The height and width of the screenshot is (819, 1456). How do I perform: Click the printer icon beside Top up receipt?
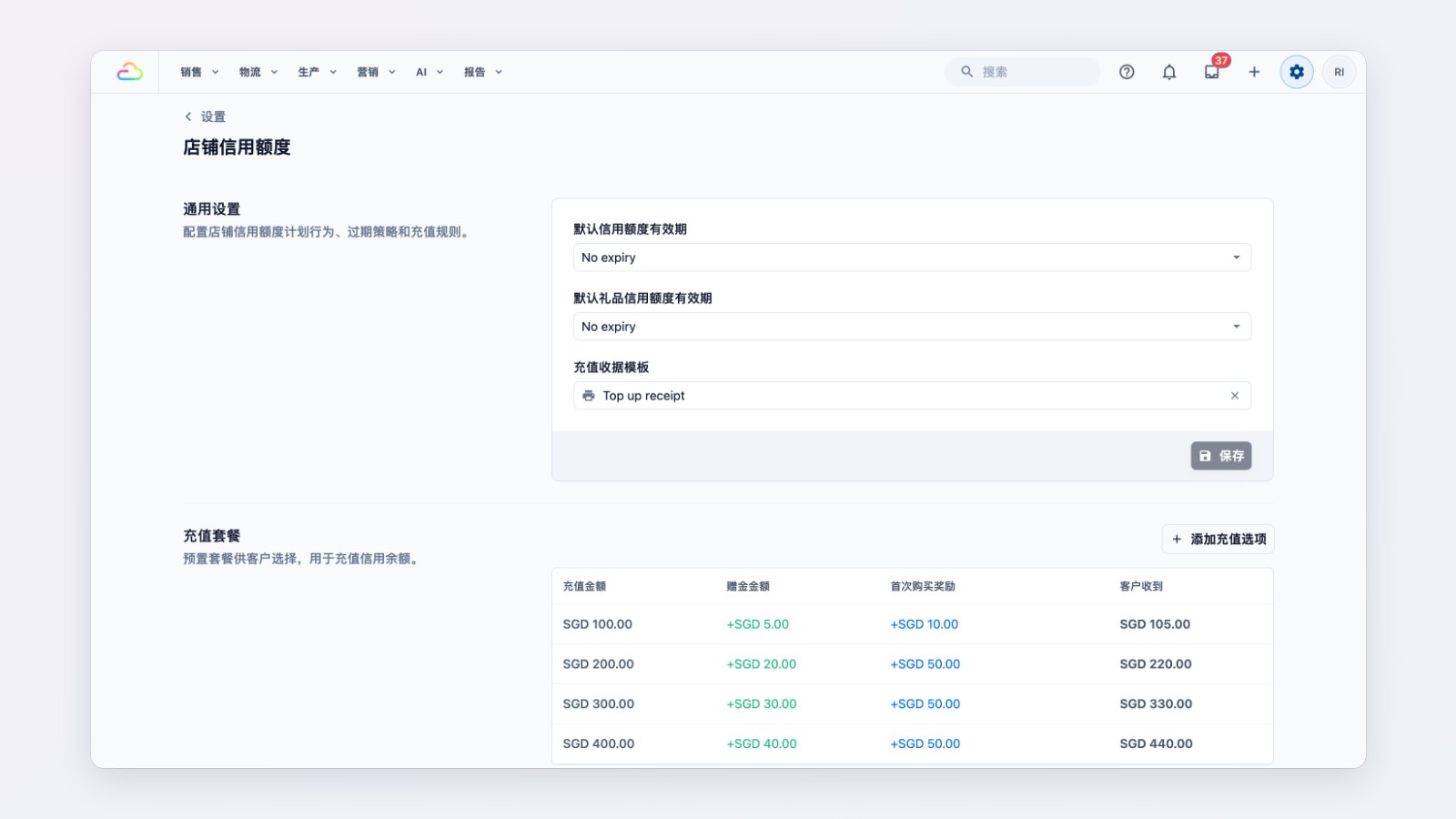coord(589,396)
